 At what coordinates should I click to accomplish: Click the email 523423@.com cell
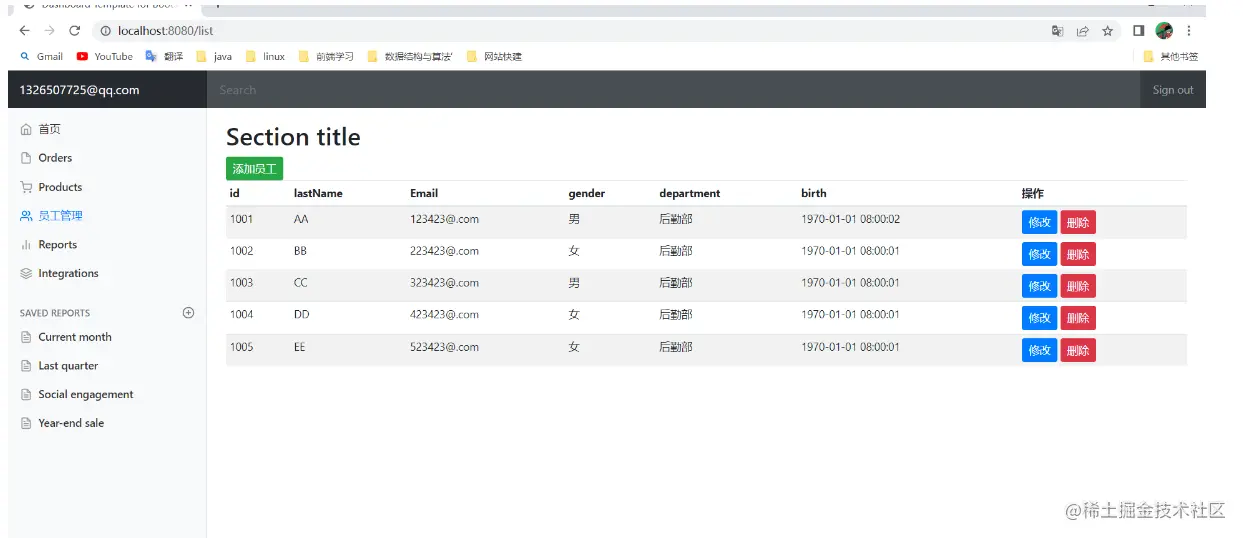[444, 347]
